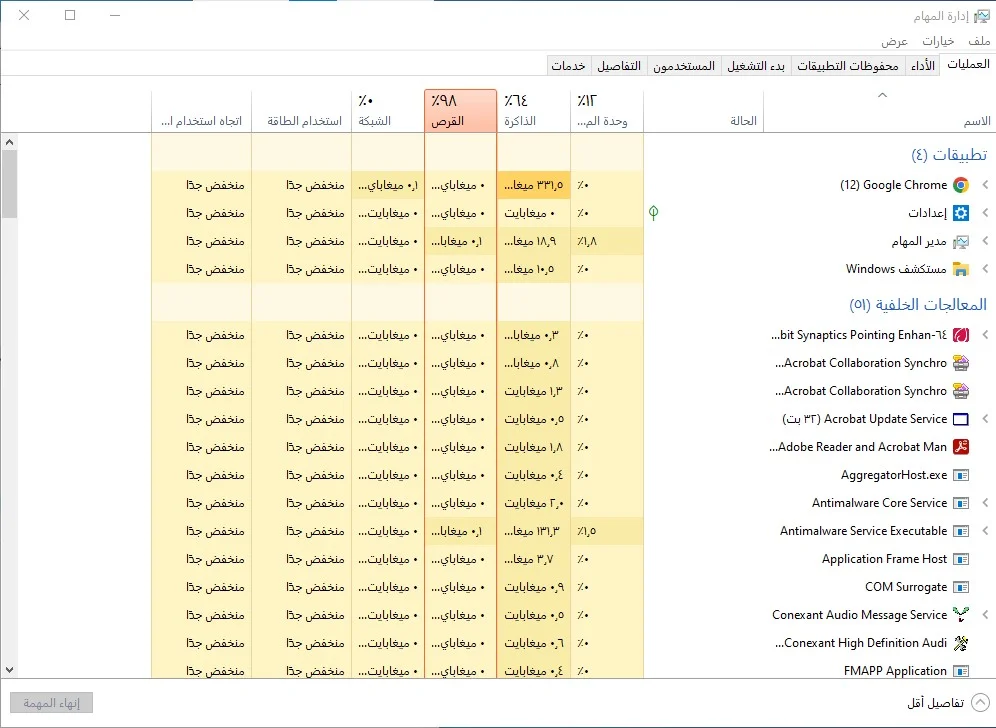Click Application Frame Host's ٣,٧ memory cell

pyautogui.click(x=534, y=559)
